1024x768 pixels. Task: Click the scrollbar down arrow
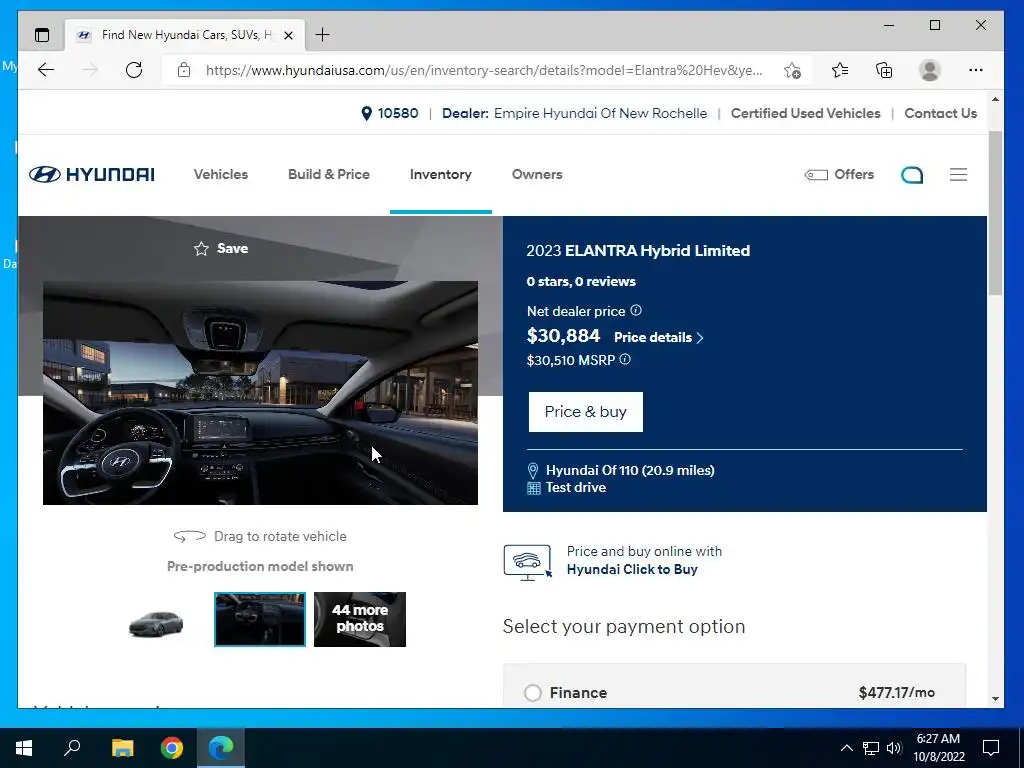pos(995,699)
